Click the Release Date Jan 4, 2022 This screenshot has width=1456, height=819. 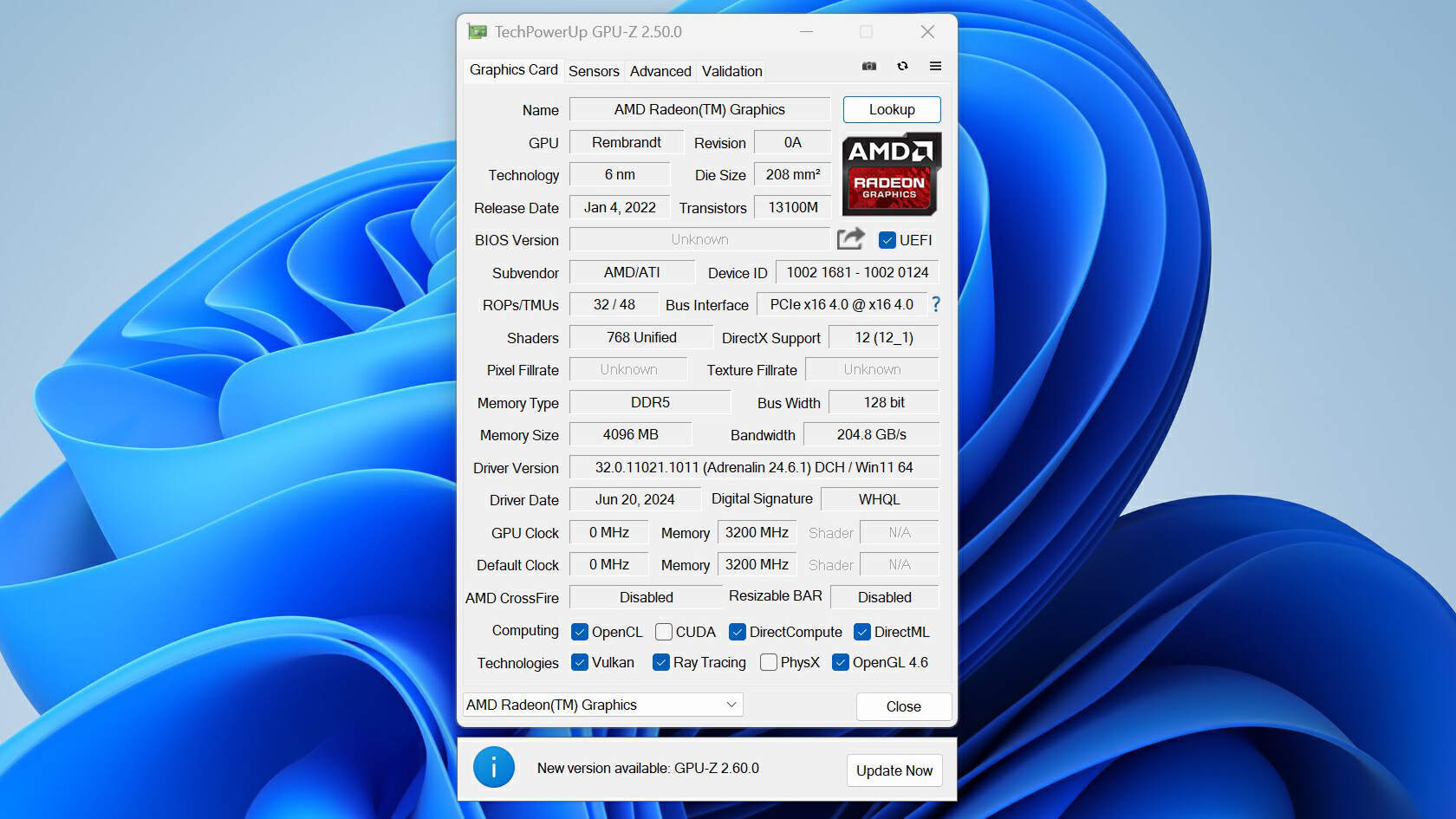click(x=620, y=207)
